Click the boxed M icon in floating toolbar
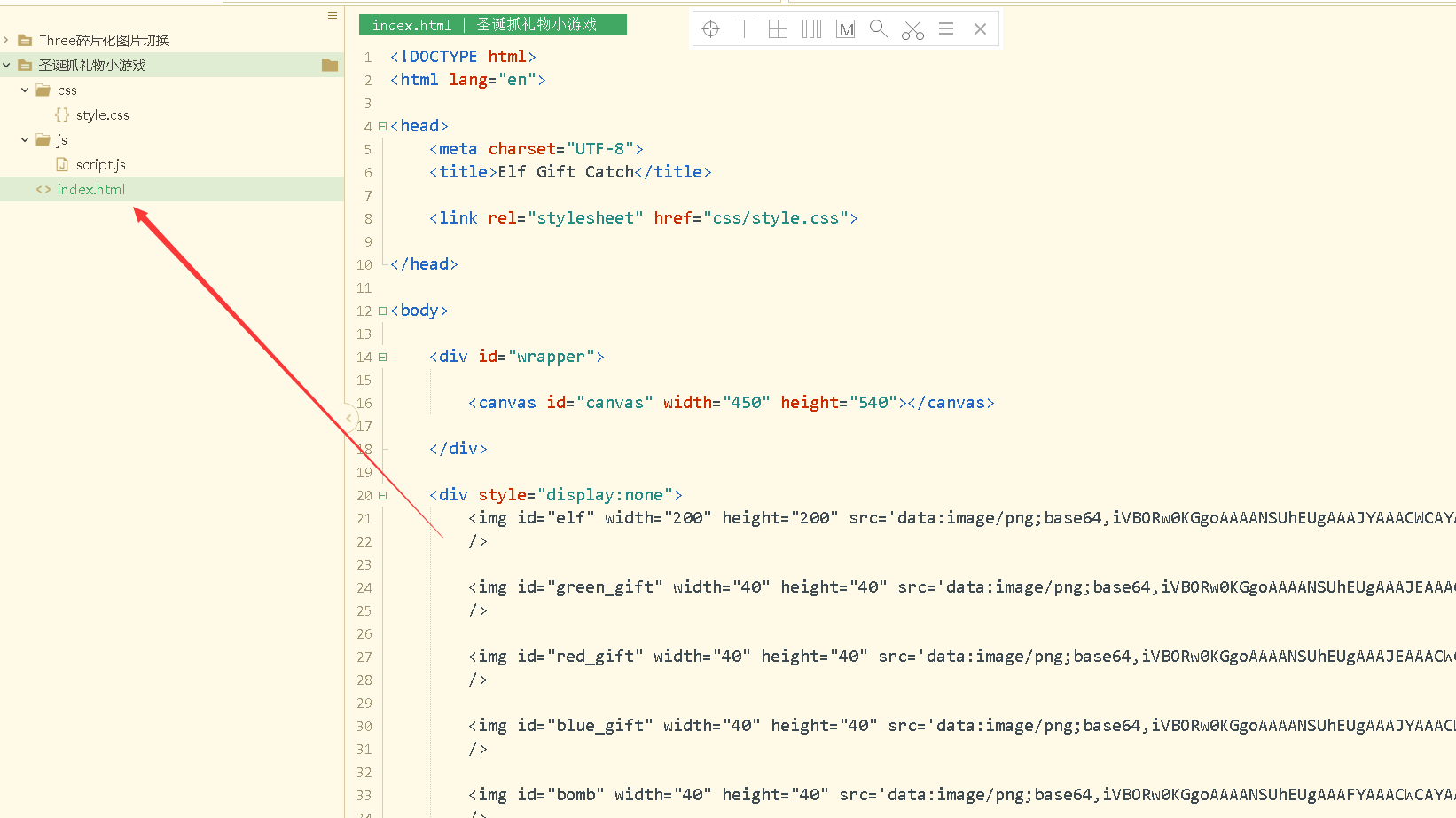Viewport: 1456px width, 818px height. click(846, 29)
